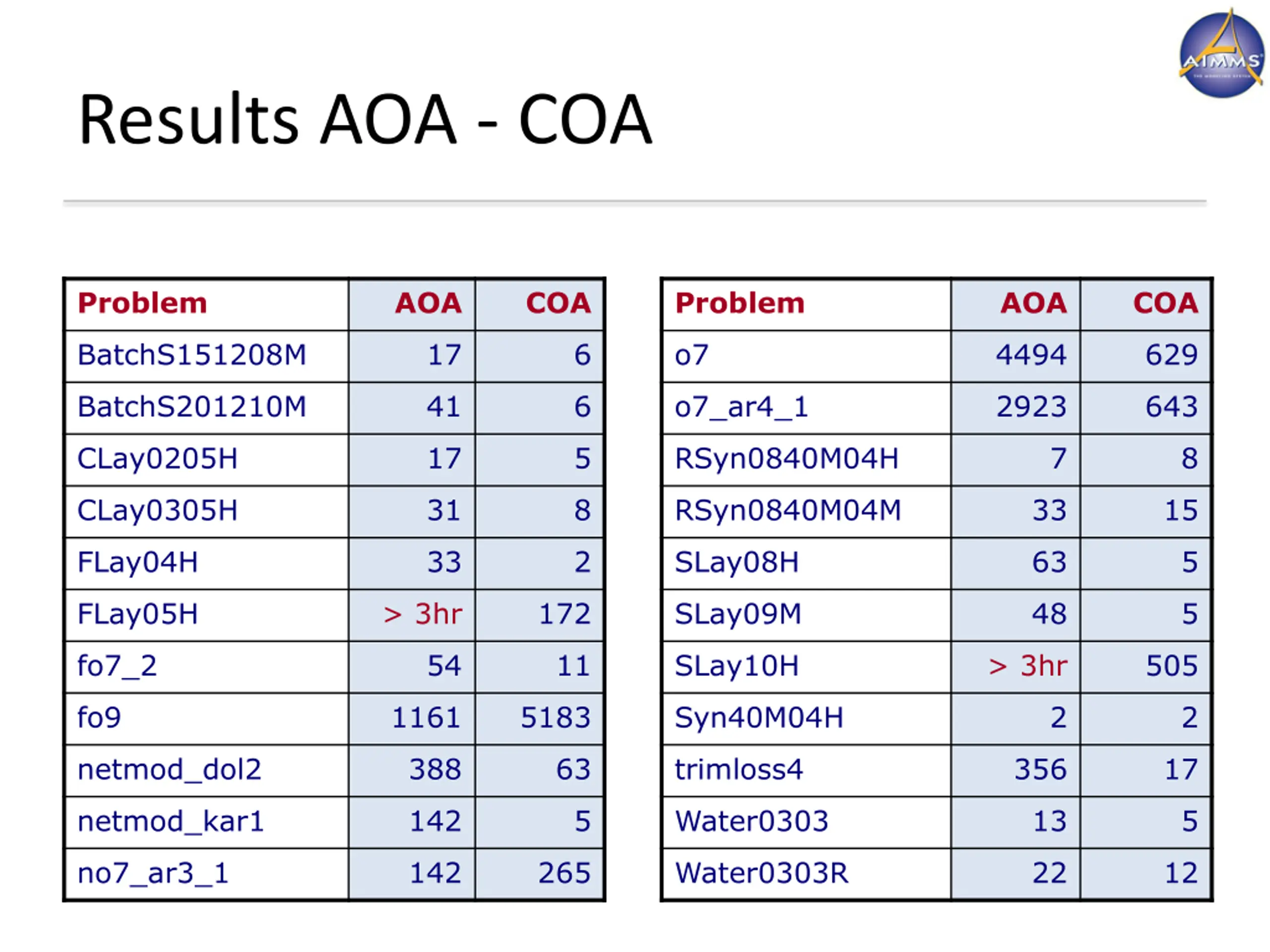The image size is (1270, 952).
Task: Click the Water0303R problem cell
Action: [x=762, y=873]
